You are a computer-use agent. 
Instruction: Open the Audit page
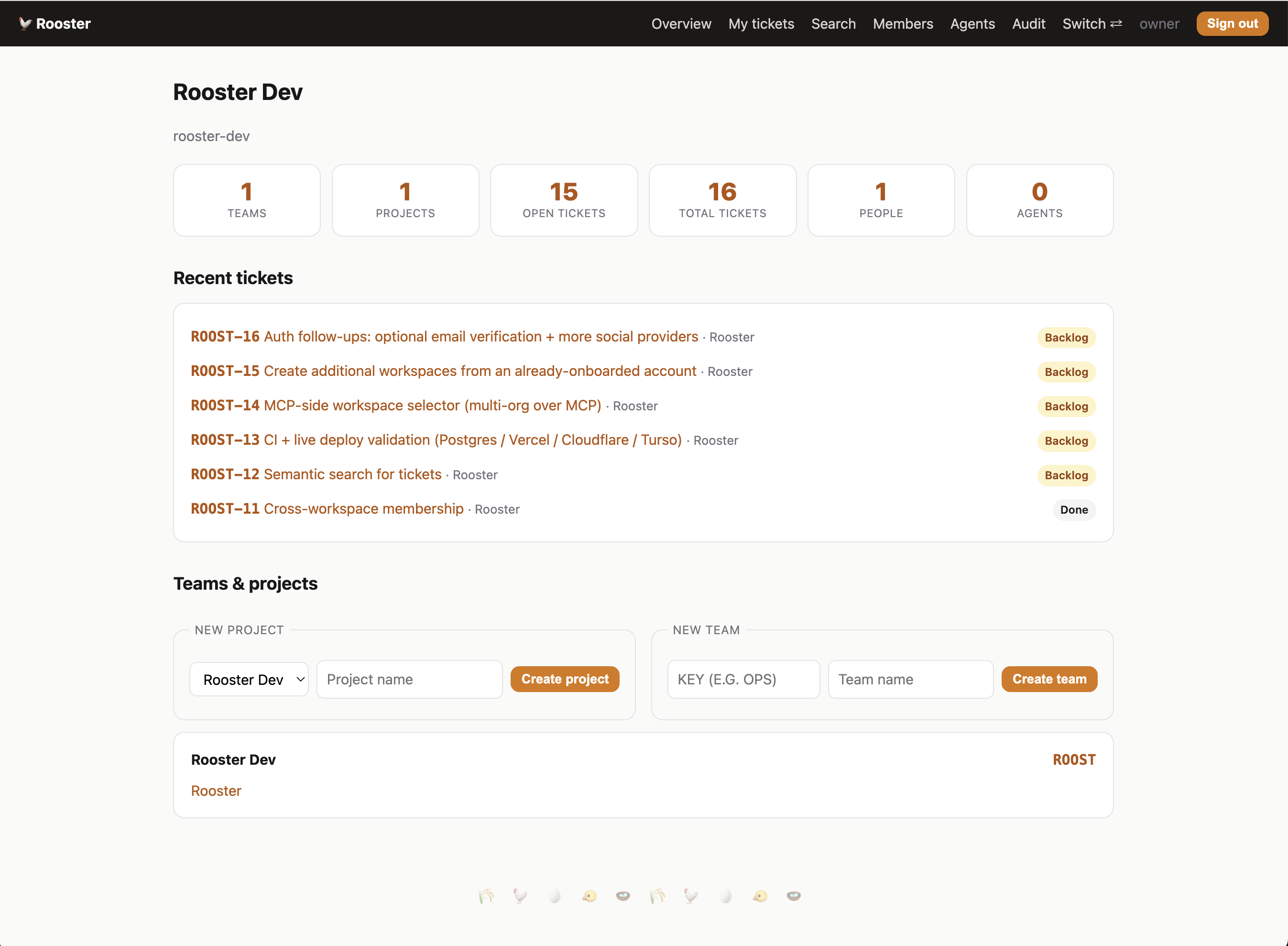(1028, 23)
